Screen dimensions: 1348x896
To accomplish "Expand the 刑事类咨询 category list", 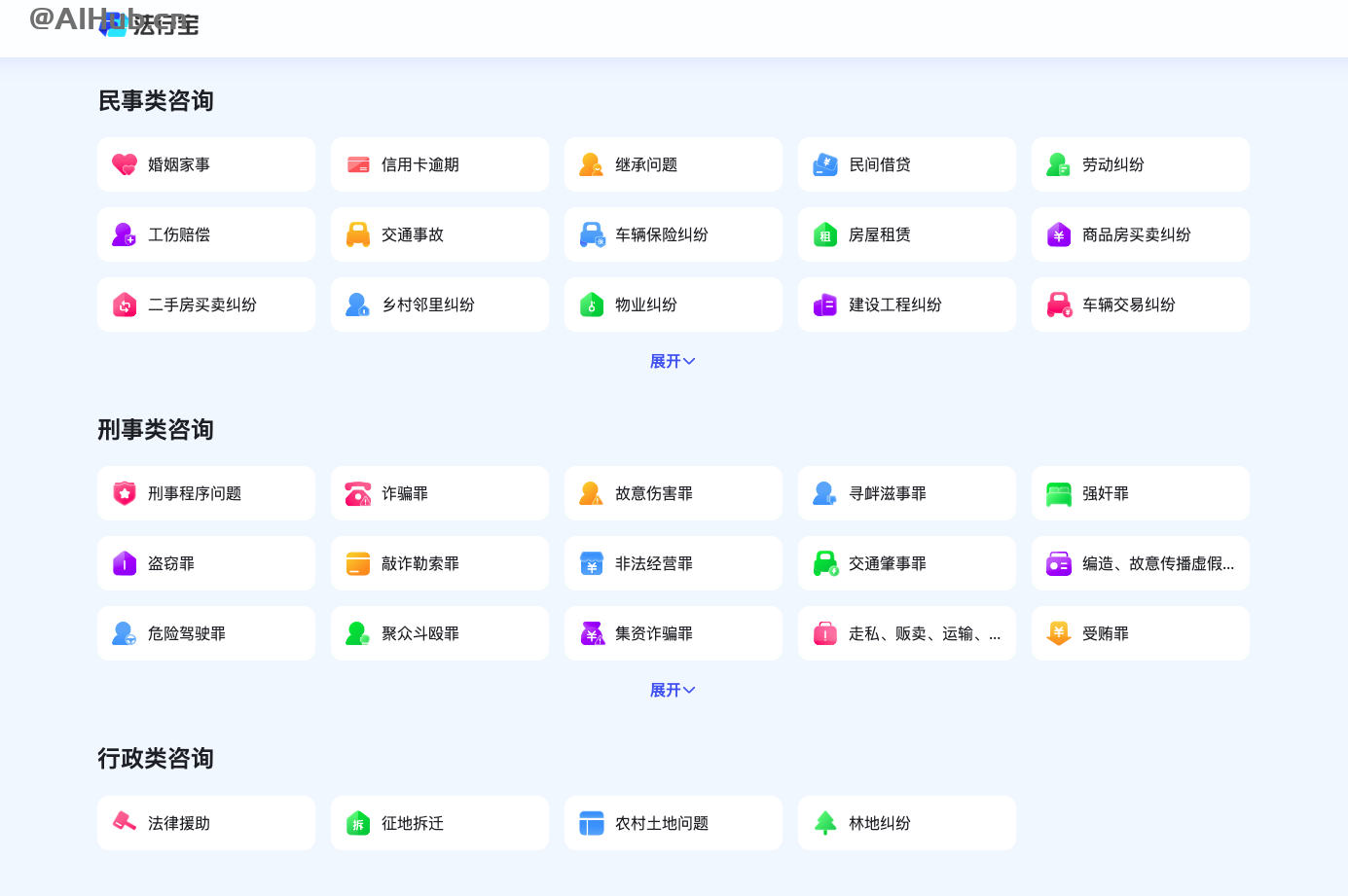I will pyautogui.click(x=673, y=690).
